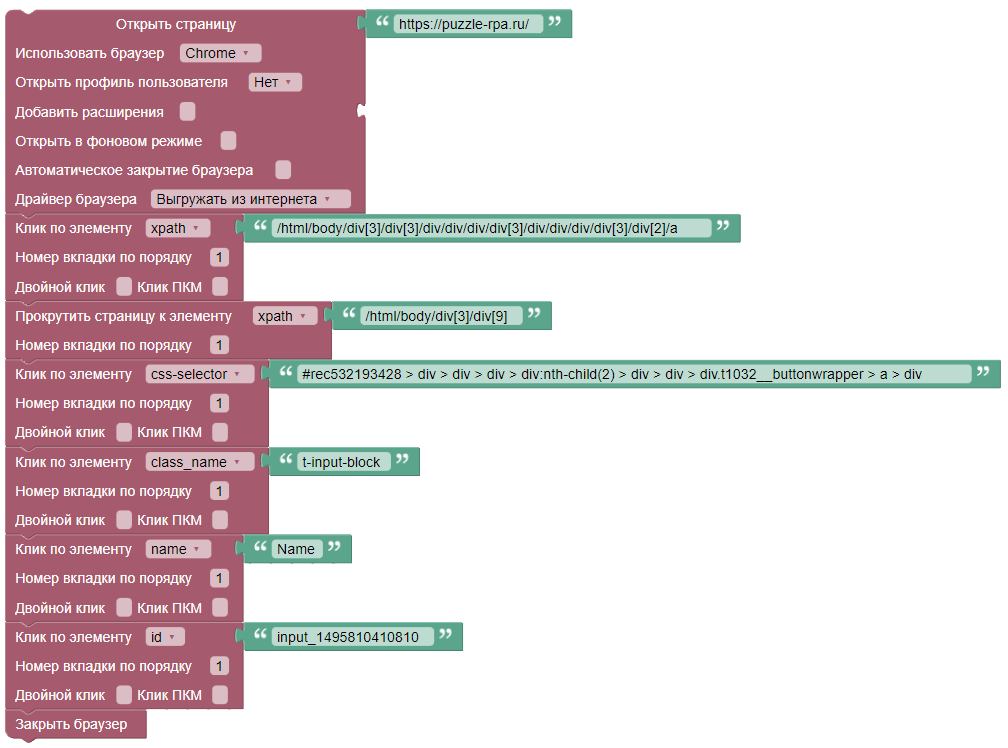The height and width of the screenshot is (748, 1008).
Task: Edit the Name text value field
Action: click(297, 549)
